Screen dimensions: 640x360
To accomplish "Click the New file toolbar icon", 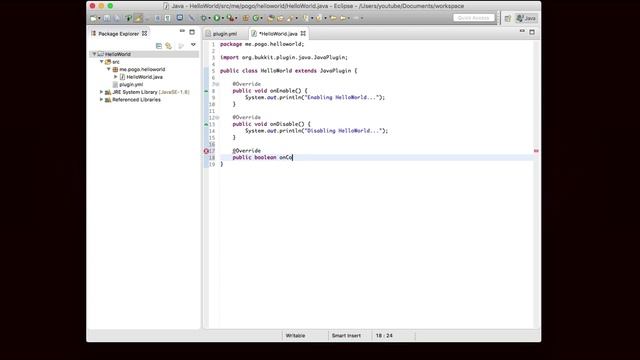I will 93,18.
